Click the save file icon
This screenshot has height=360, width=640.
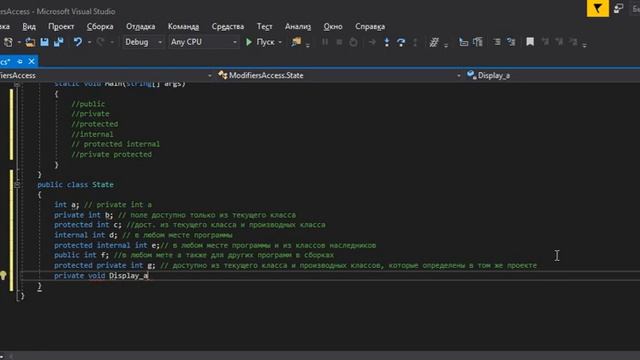tap(44, 42)
